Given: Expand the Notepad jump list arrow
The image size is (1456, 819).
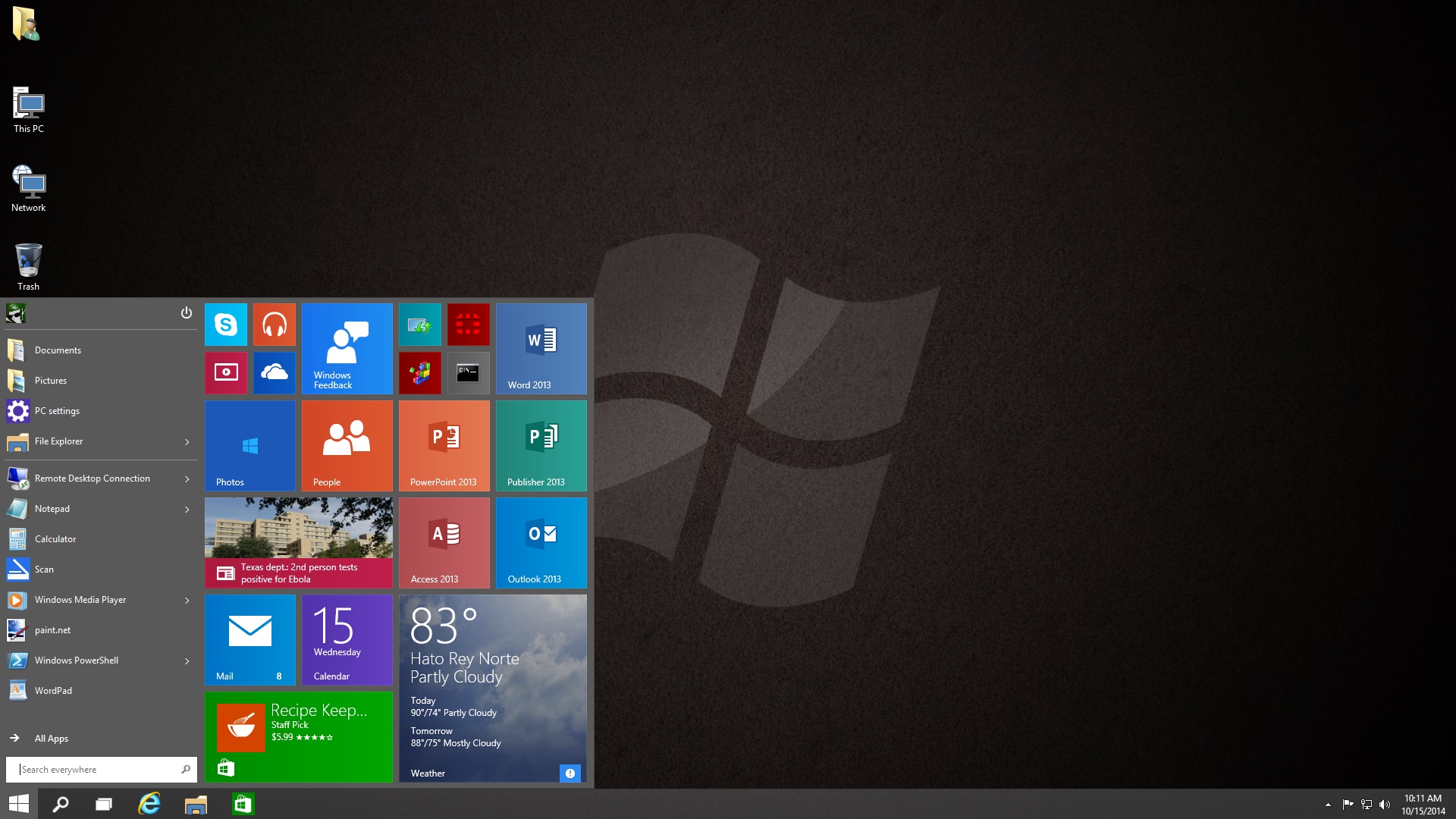Looking at the screenshot, I should click(x=187, y=509).
